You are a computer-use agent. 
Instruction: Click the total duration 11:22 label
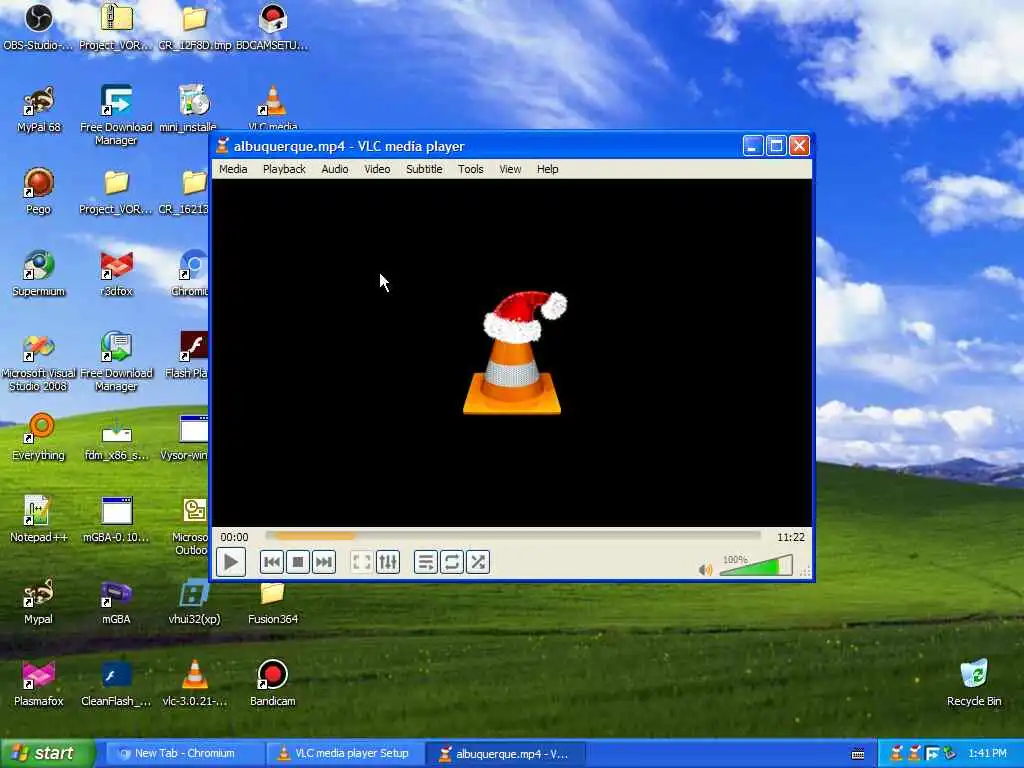(790, 537)
